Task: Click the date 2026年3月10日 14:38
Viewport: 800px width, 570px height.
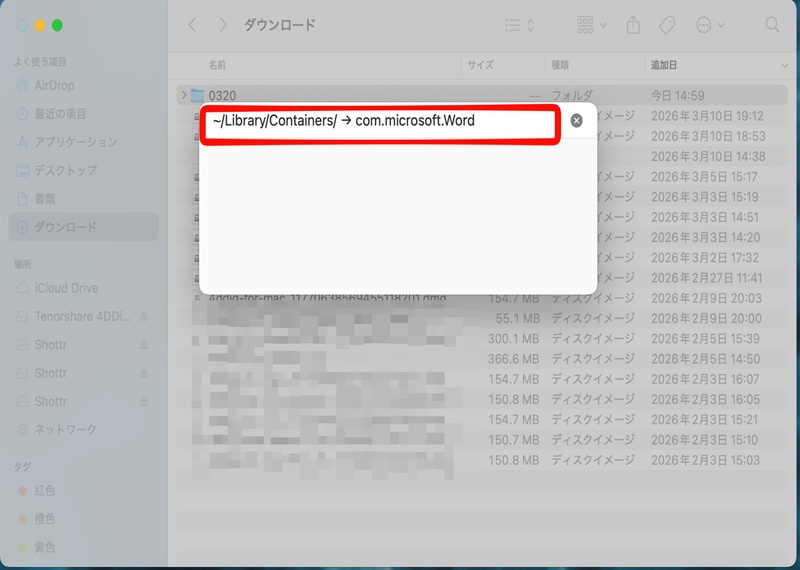Action: point(708,157)
